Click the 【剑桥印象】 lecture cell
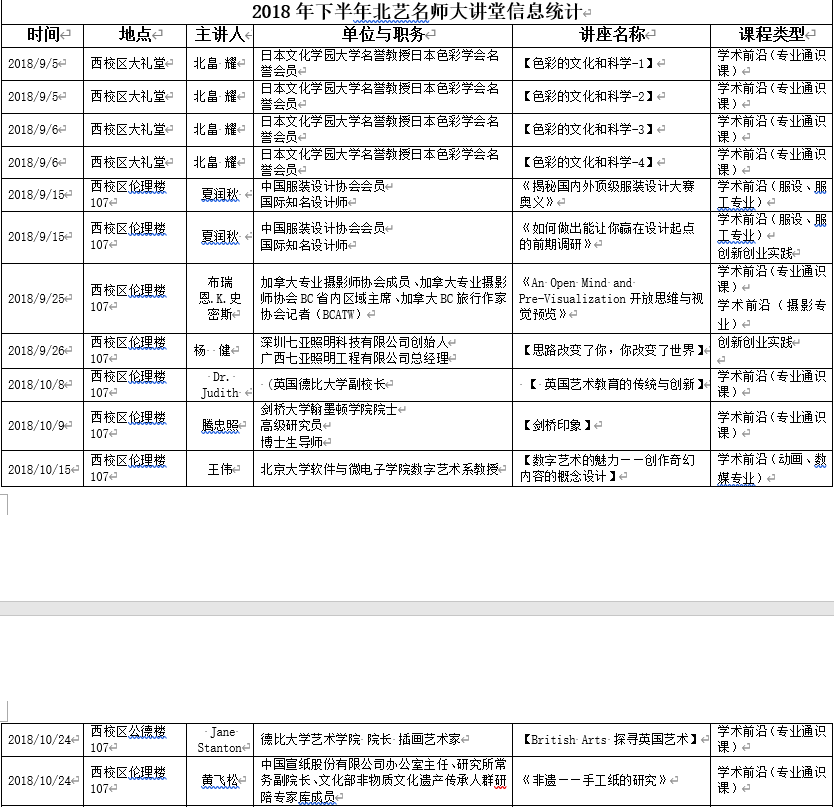834x807 pixels. point(557,426)
